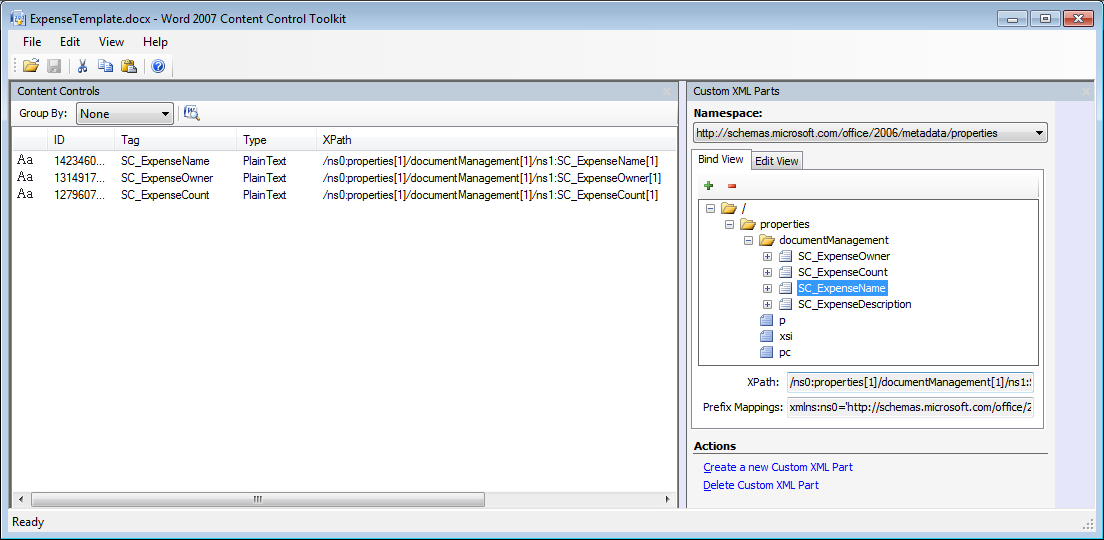Click Create a new Custom XML Part

click(777, 467)
